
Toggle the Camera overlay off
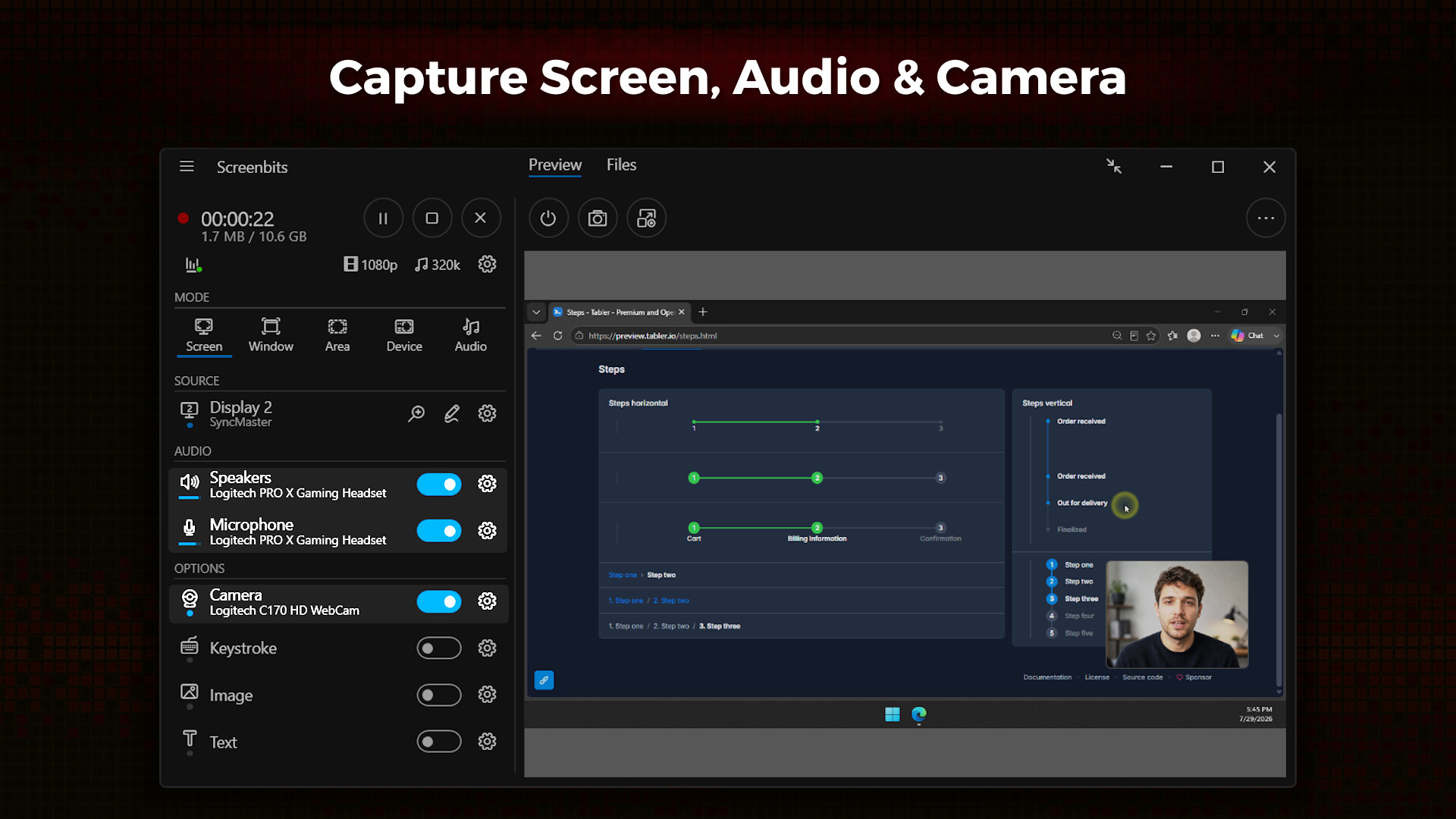tap(439, 601)
